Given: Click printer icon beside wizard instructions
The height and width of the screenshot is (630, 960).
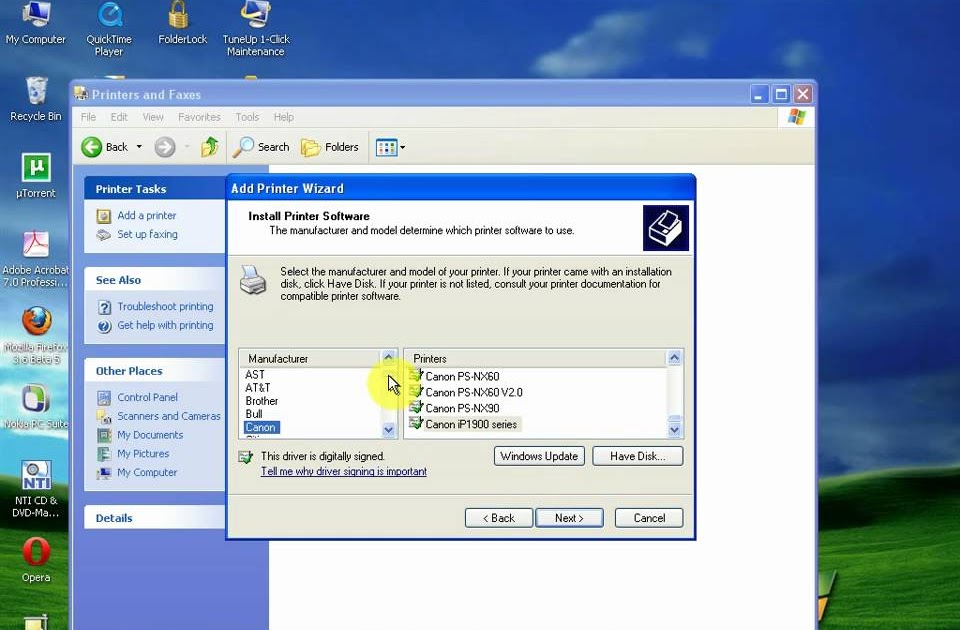Looking at the screenshot, I should (x=252, y=280).
